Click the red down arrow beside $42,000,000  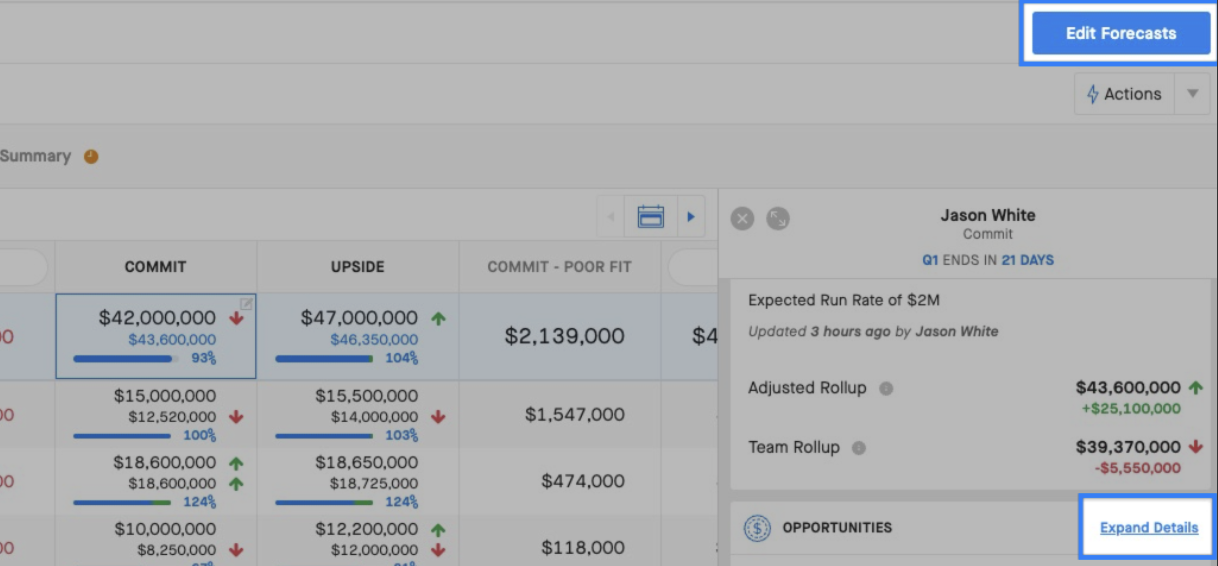click(236, 318)
